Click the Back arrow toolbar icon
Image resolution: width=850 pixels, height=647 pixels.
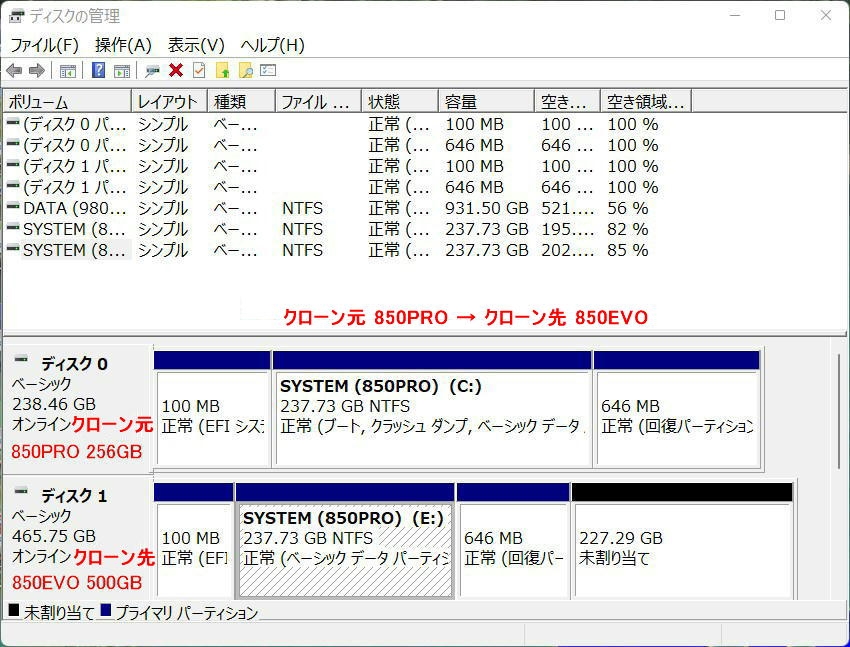(14, 70)
